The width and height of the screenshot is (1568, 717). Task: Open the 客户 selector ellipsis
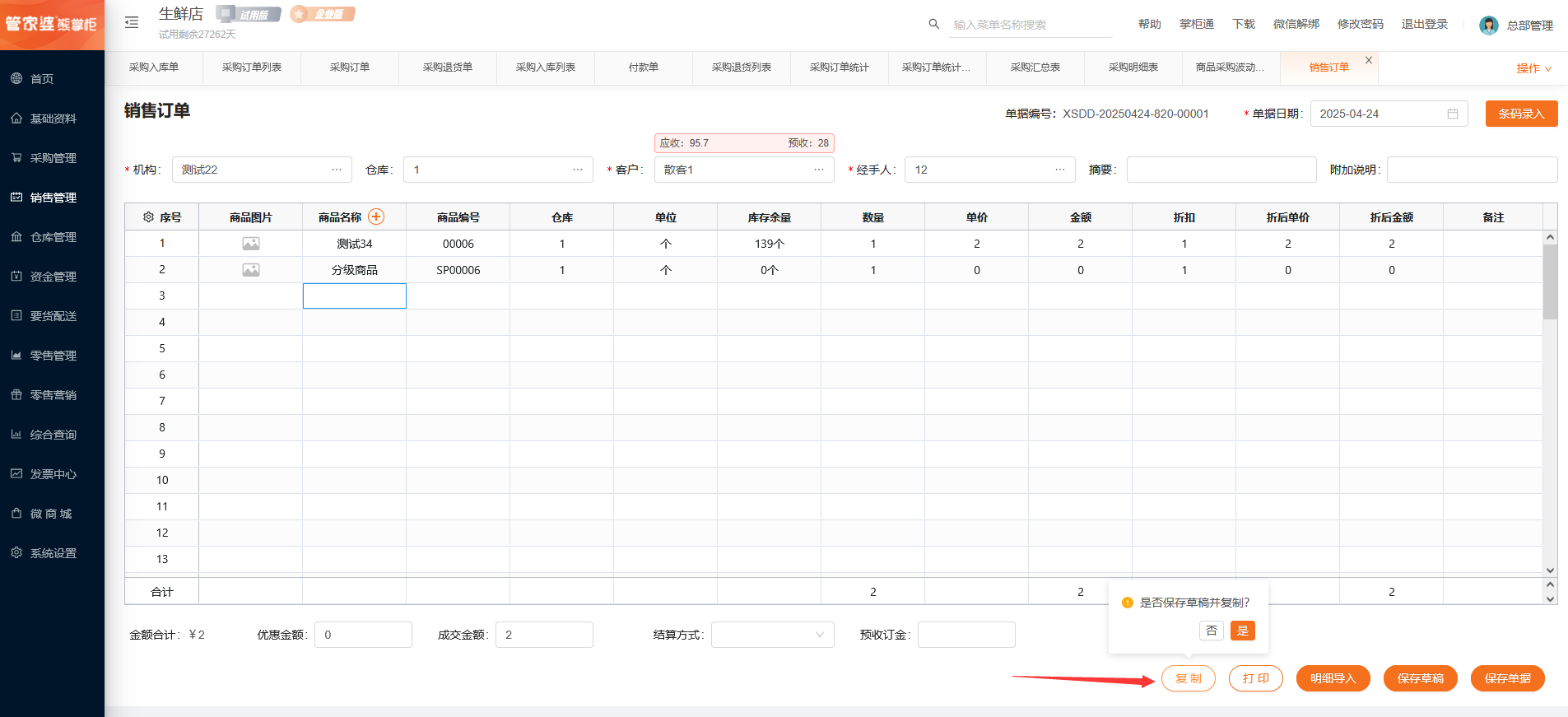click(818, 170)
